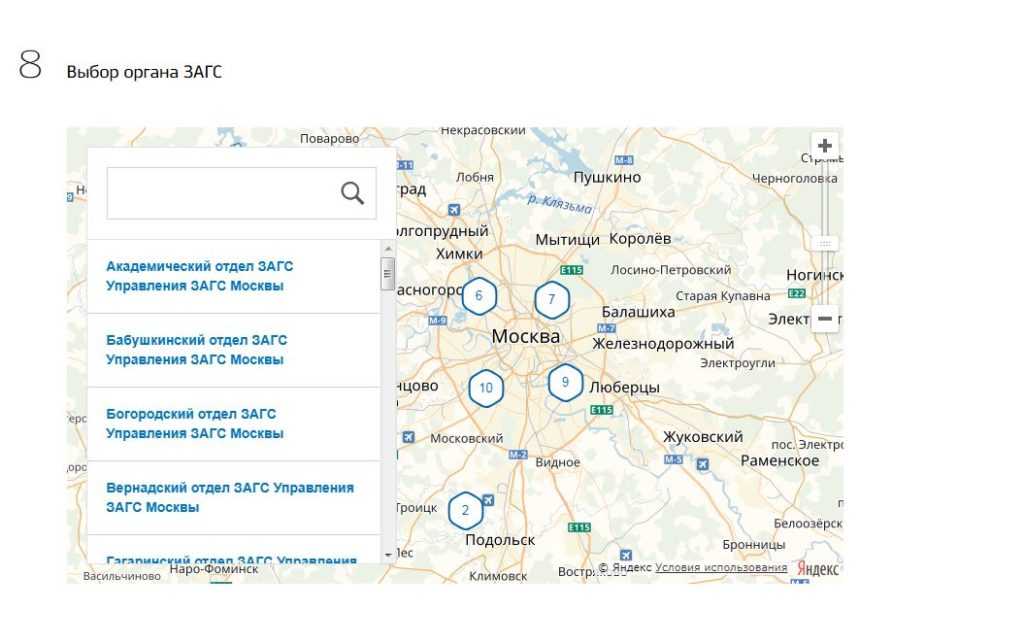Screen dimensions: 1024x644
Task: Click the map zoom slider handle
Action: 825,243
